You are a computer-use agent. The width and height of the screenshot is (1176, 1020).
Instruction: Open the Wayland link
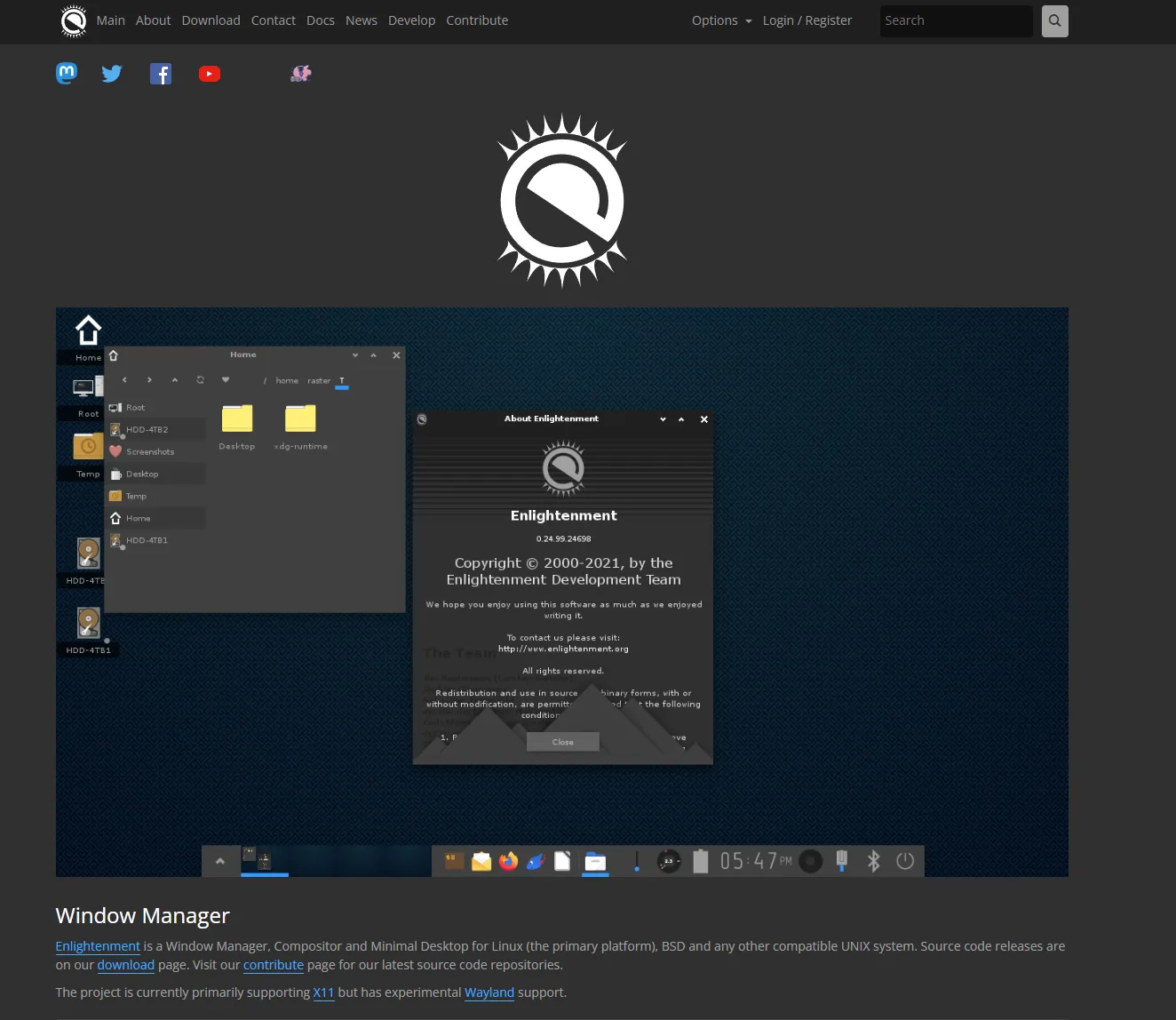(489, 992)
